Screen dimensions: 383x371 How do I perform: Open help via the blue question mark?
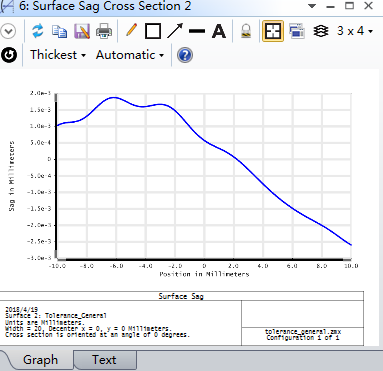coord(185,55)
